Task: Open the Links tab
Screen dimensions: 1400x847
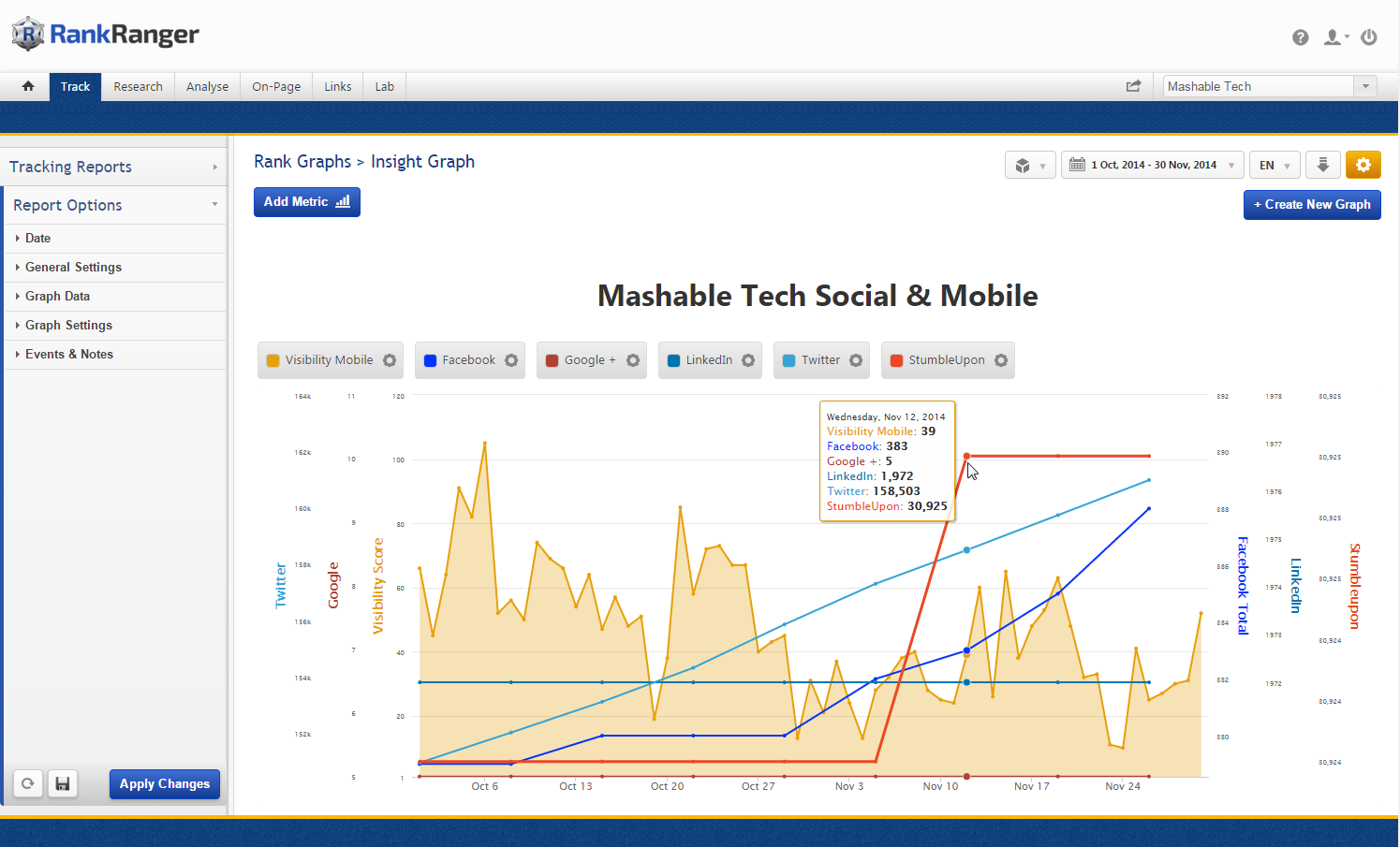Action: pos(338,86)
